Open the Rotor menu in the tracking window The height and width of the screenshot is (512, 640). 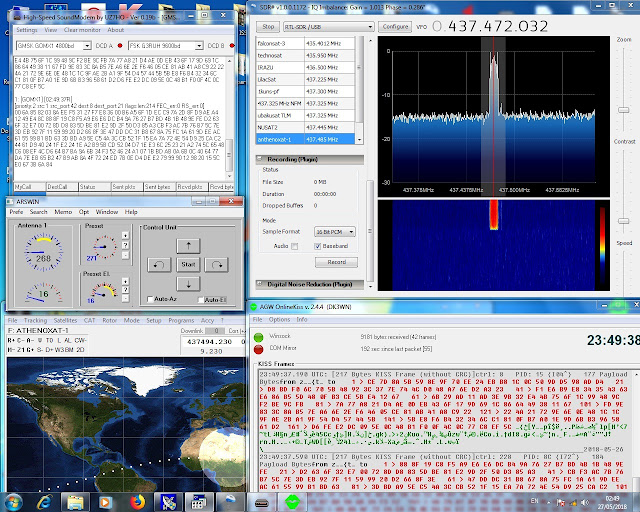[x=109, y=321]
